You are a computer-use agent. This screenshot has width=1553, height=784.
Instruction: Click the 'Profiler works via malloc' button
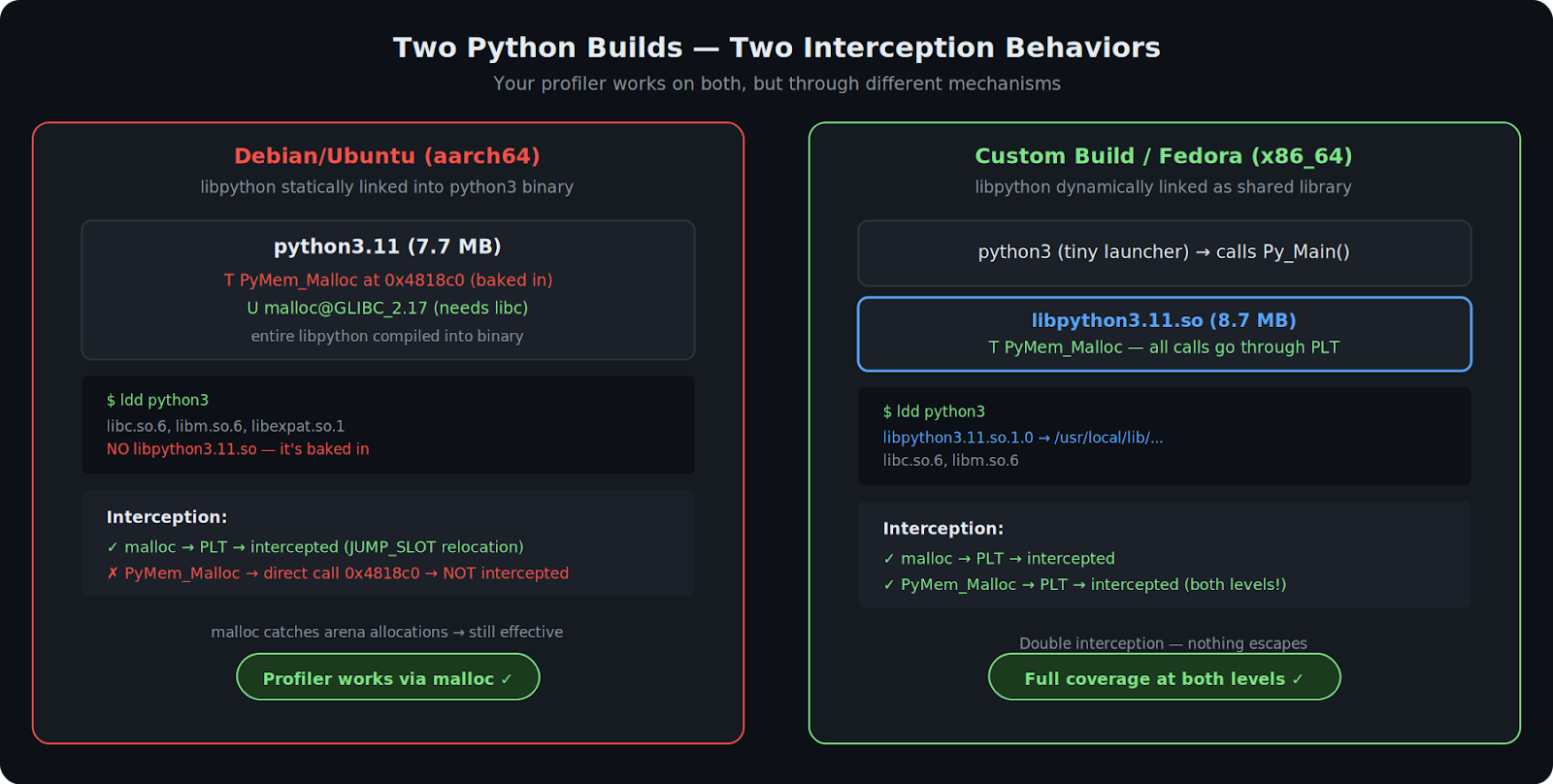(x=387, y=677)
